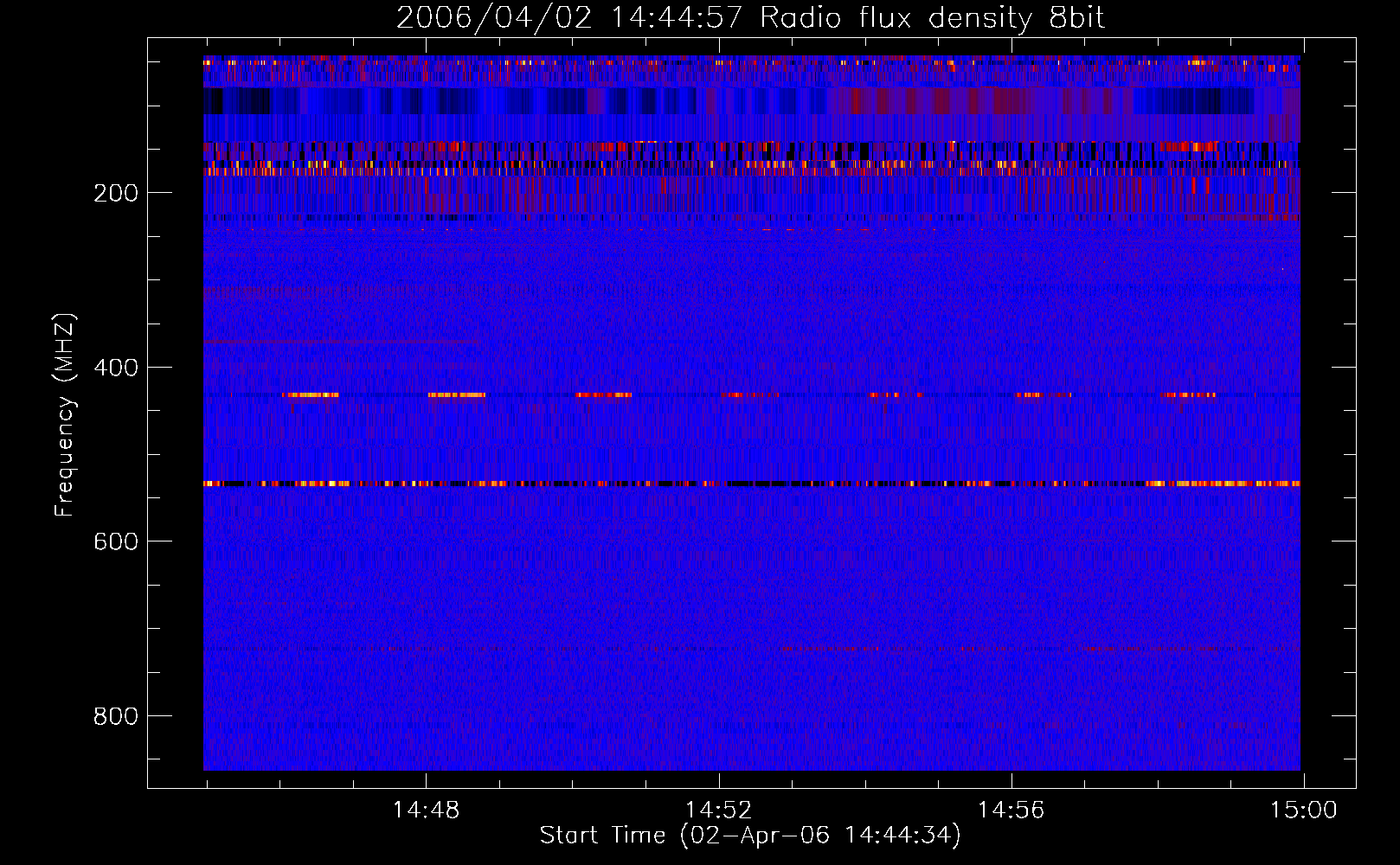Click the 14:48 time tick label
Screen dimensions: 1400x865
pyautogui.click(x=426, y=811)
